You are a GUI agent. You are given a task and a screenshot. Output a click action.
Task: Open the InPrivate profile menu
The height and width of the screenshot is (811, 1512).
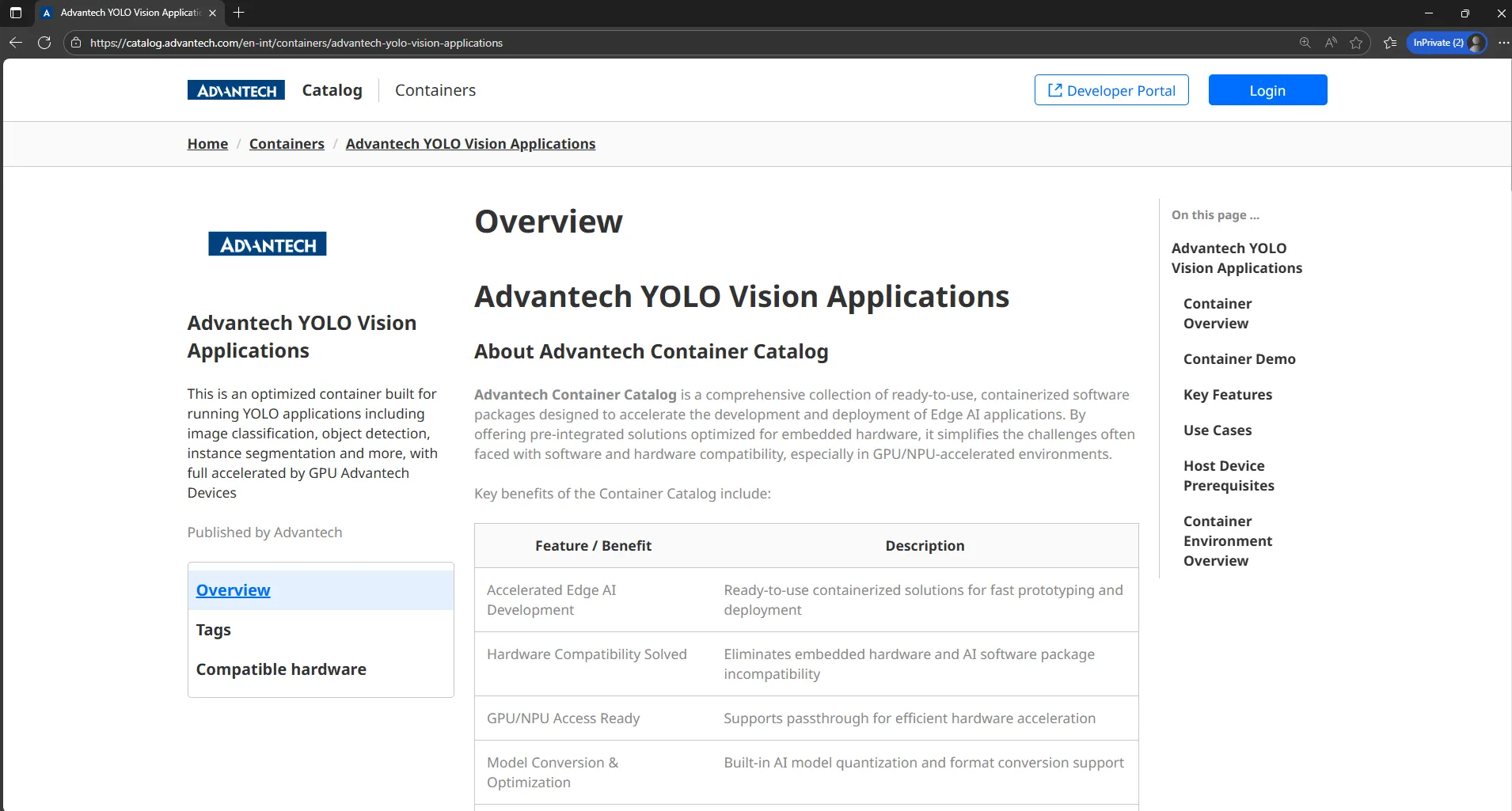click(x=1446, y=43)
